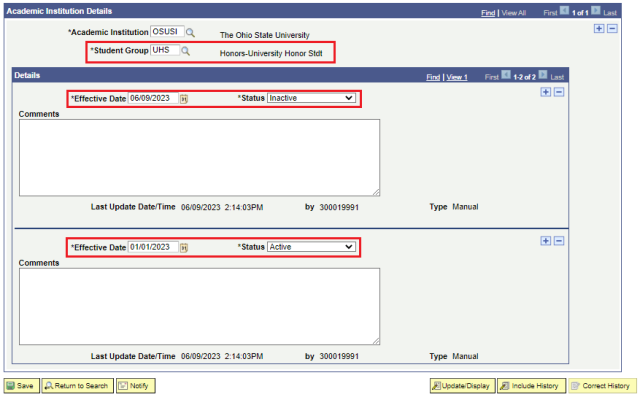Click Include History button
This screenshot has width=640, height=397.
pyautogui.click(x=531, y=386)
